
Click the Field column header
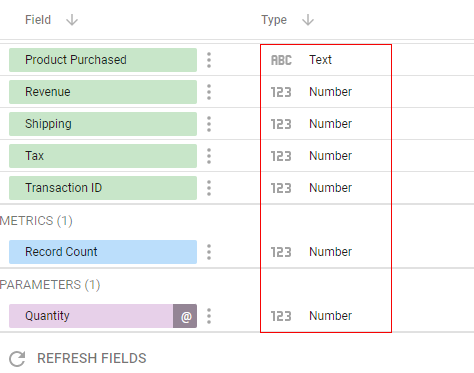point(38,20)
